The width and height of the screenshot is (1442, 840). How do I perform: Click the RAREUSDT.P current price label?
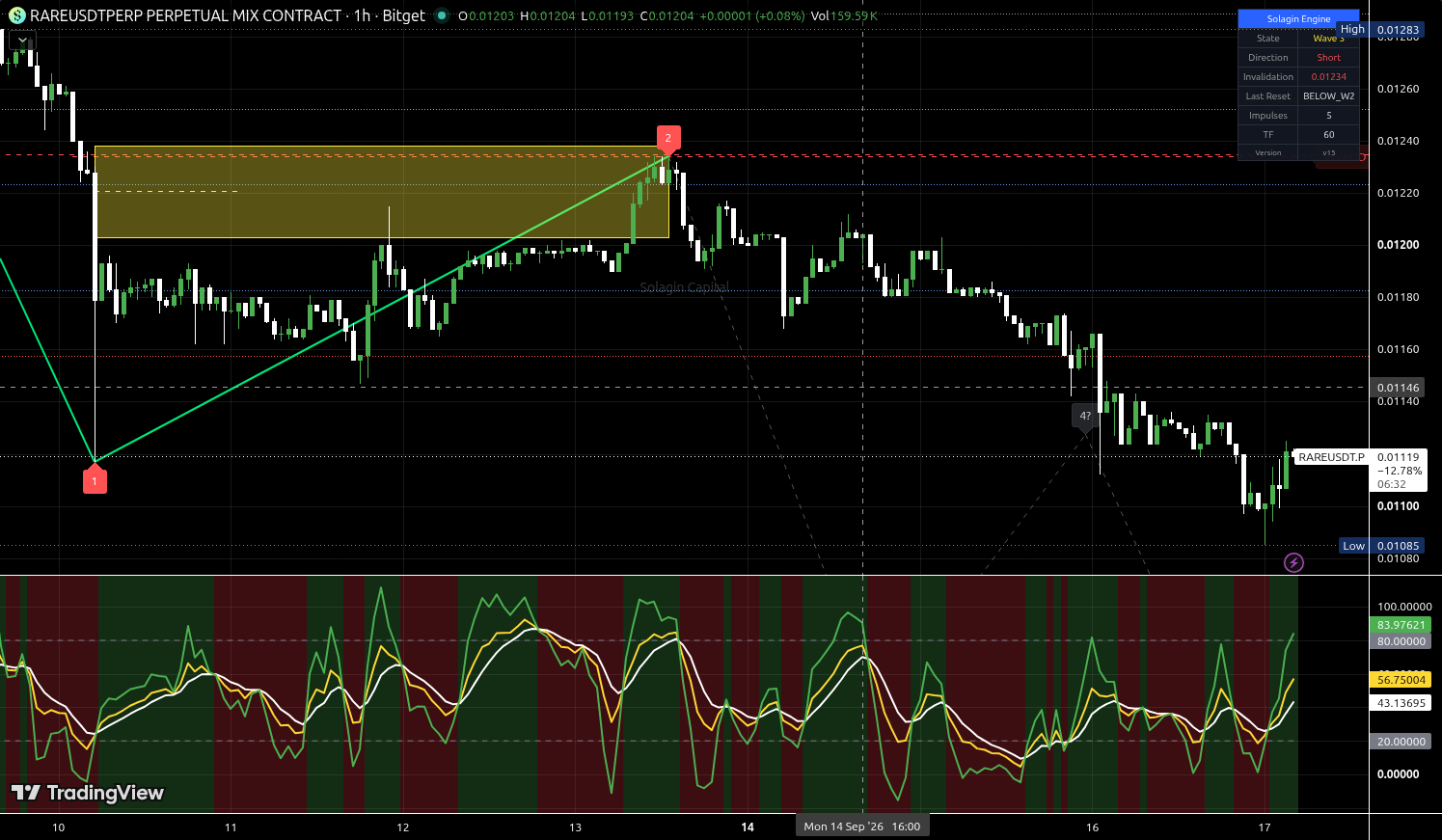point(1331,457)
